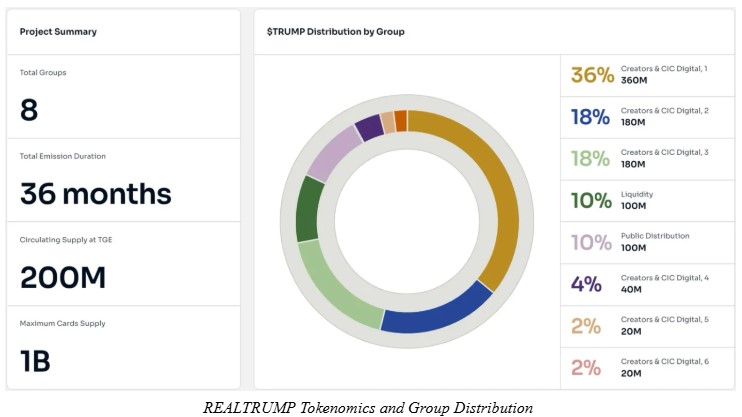742x417 pixels.
Task: Click the orange 2% chart segment
Action: click(401, 121)
